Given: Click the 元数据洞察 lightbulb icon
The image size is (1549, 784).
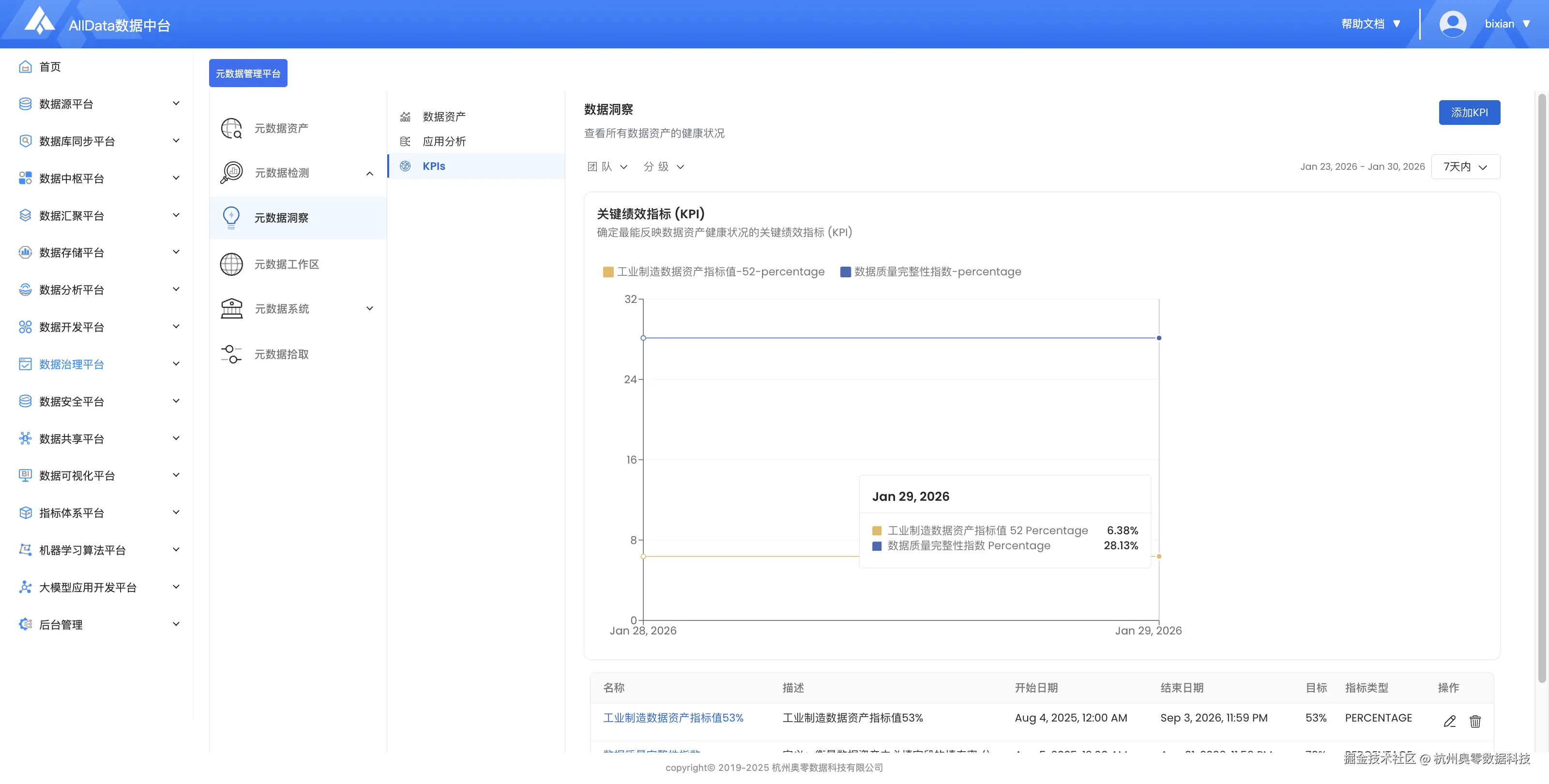Looking at the screenshot, I should click(231, 217).
